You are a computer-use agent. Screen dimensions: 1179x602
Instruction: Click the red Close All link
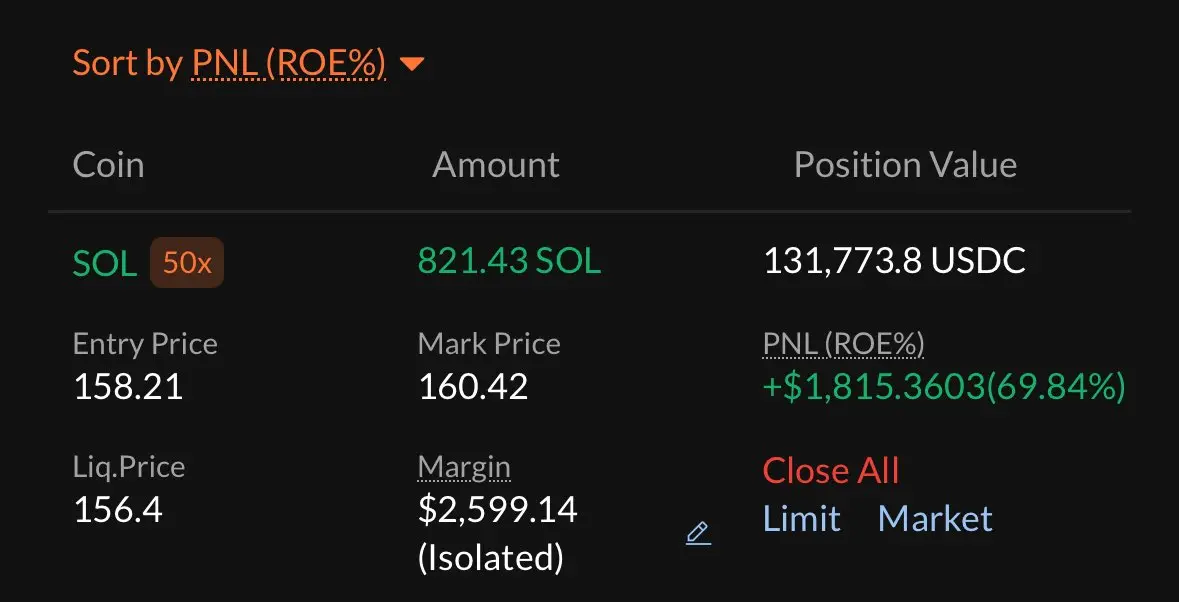pyautogui.click(x=831, y=471)
